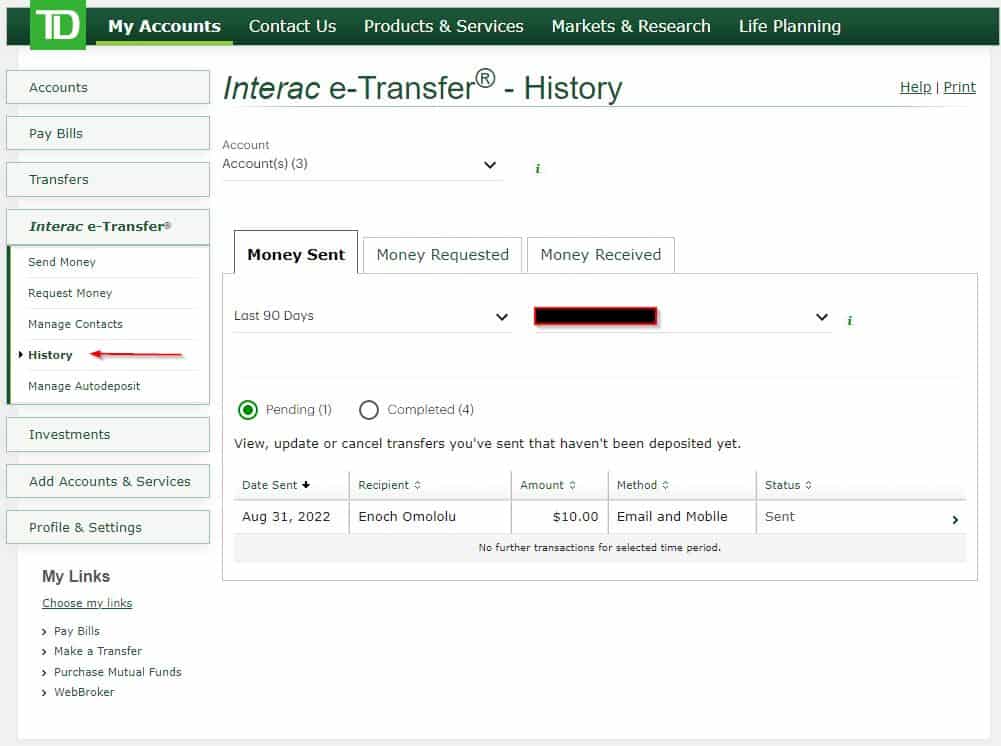Viewport: 1001px width, 746px height.
Task: Click the info icon beside redacted dropdown
Action: coord(849,320)
